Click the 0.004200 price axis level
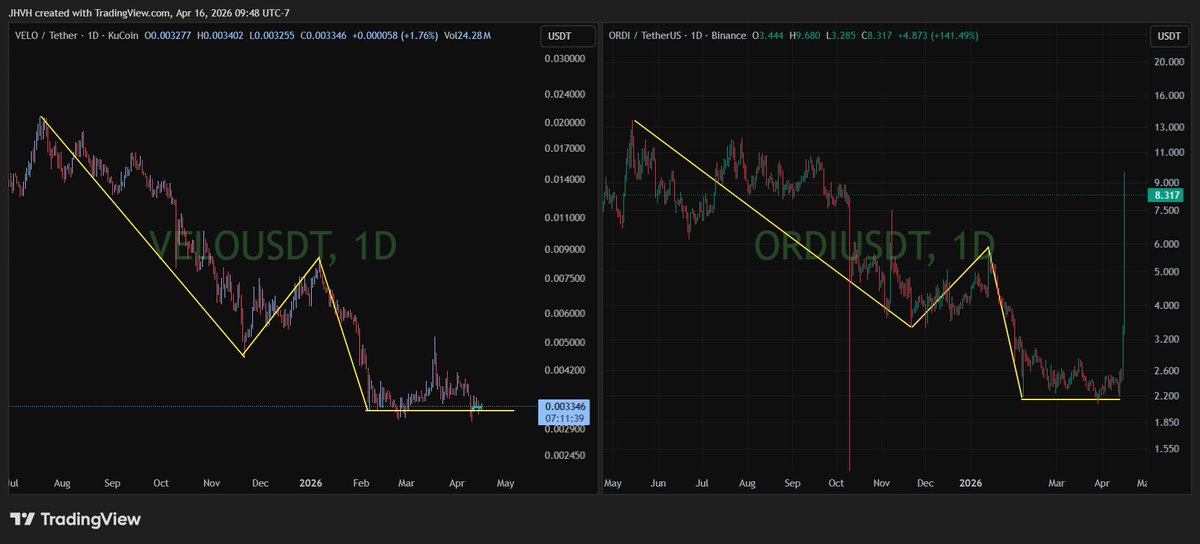Viewport: 1200px width, 544px height. tap(564, 370)
